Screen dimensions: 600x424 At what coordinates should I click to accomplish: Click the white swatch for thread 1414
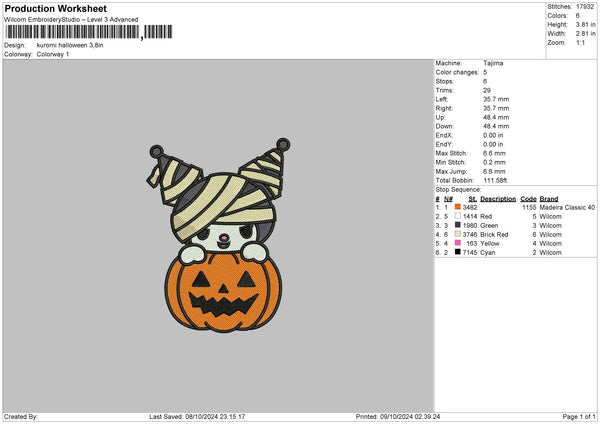458,216
